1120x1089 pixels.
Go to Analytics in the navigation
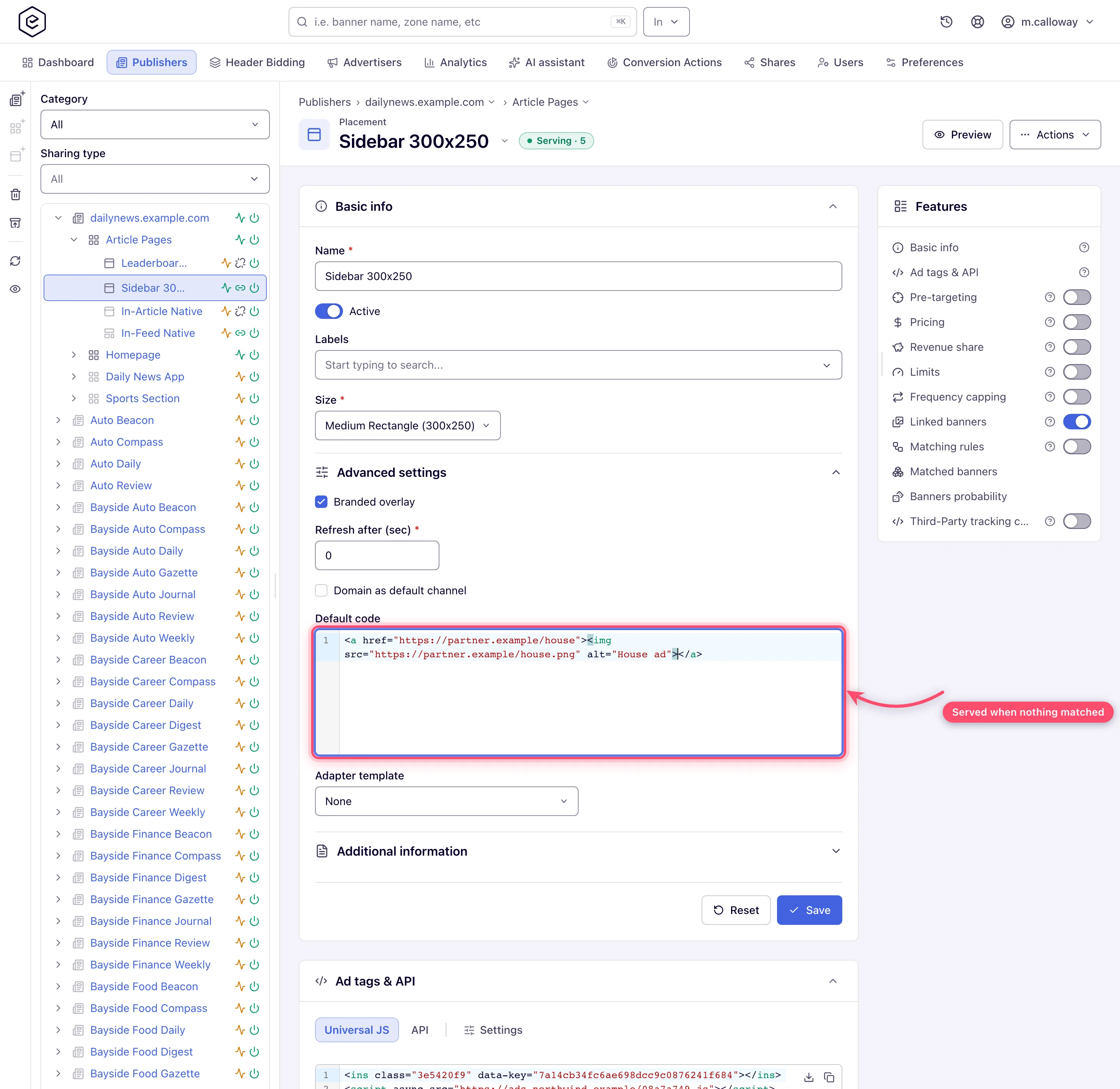(x=455, y=62)
